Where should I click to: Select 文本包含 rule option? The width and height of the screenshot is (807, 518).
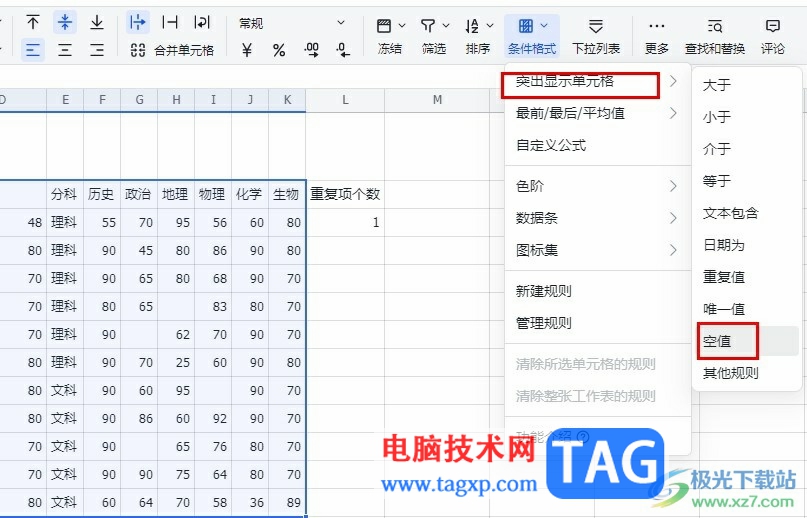[747, 213]
